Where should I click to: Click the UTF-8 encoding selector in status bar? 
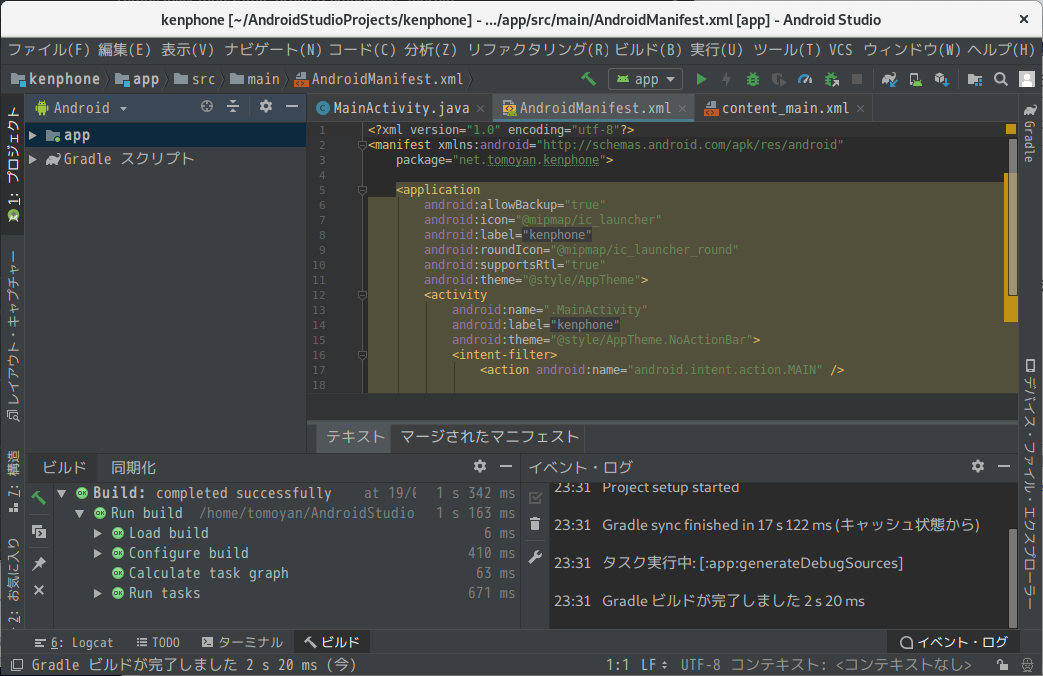pos(700,664)
